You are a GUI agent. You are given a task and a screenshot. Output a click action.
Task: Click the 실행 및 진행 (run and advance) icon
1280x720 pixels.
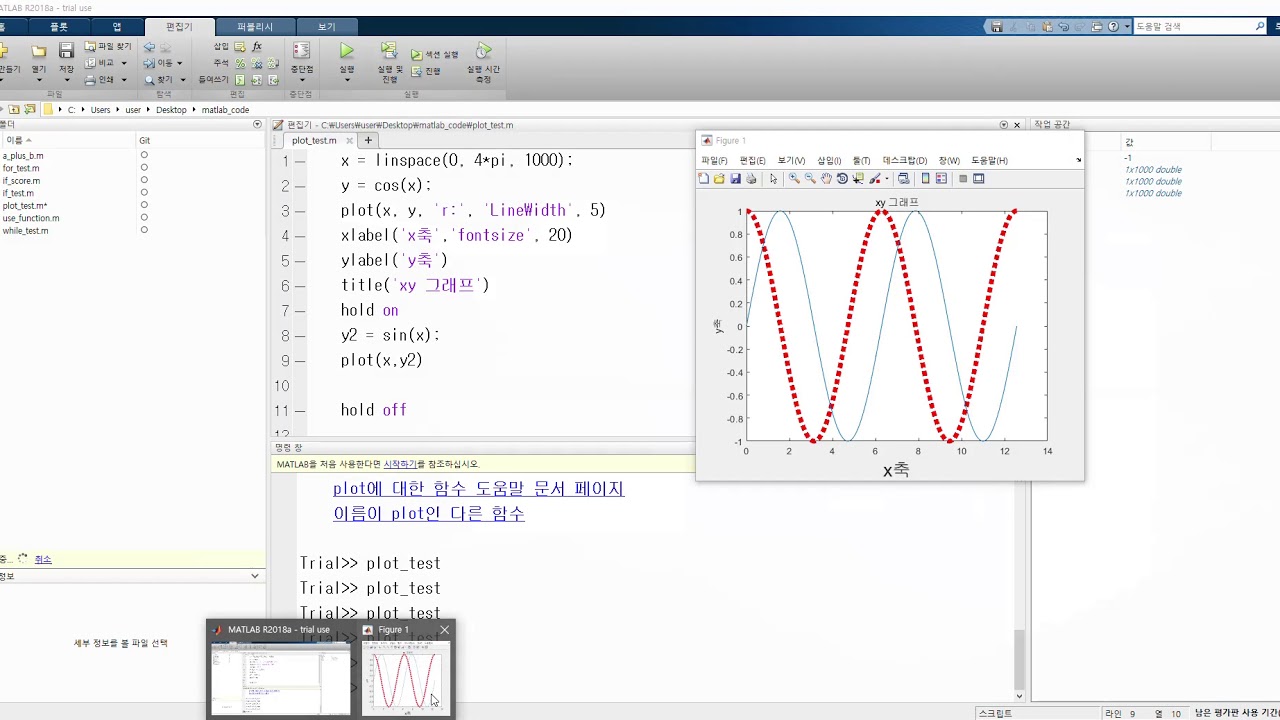click(389, 50)
